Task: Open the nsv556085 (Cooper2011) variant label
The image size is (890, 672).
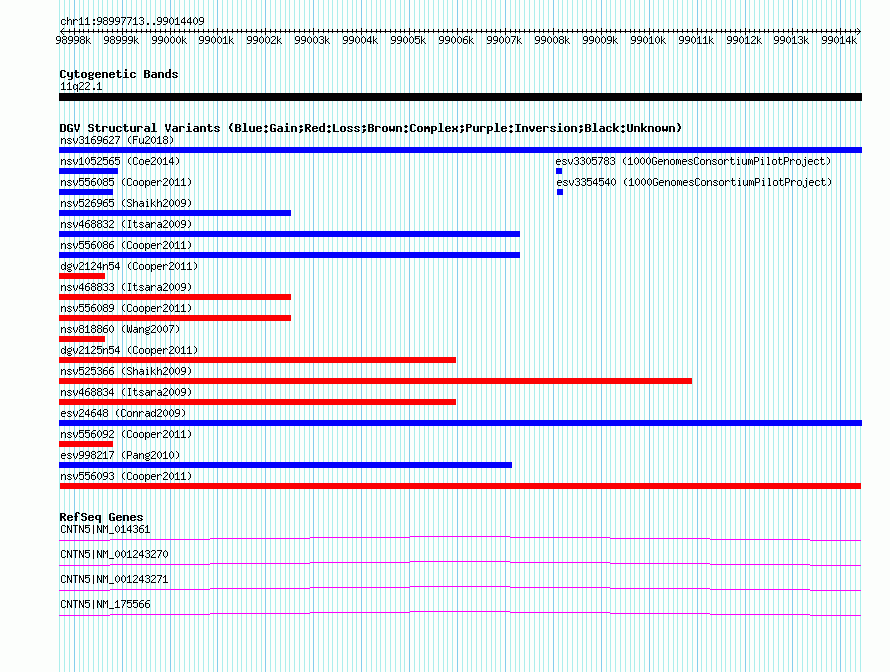Action: [126, 182]
